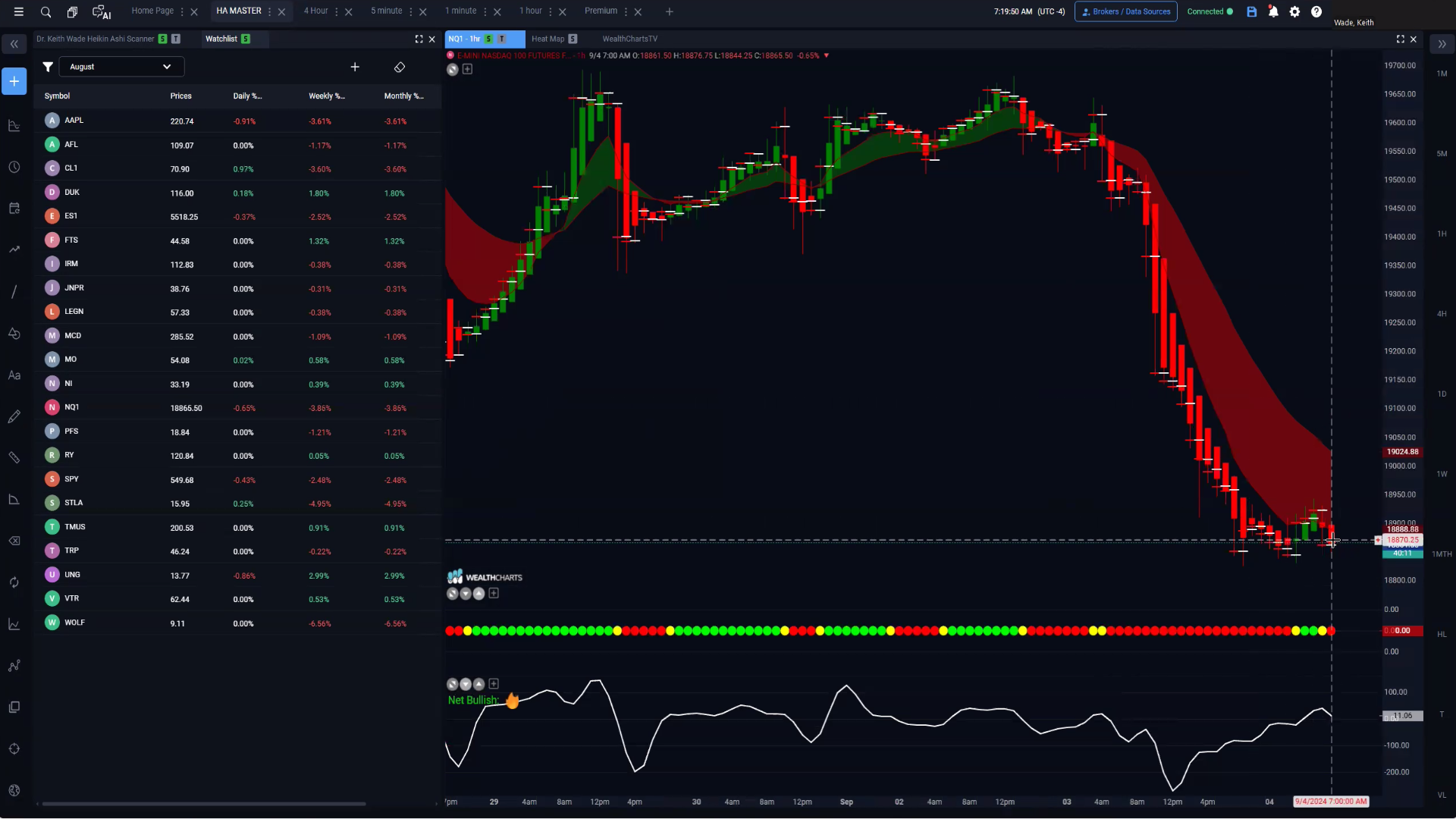Open the settings gear in top bar
The image size is (1456, 819).
pyautogui.click(x=1294, y=11)
